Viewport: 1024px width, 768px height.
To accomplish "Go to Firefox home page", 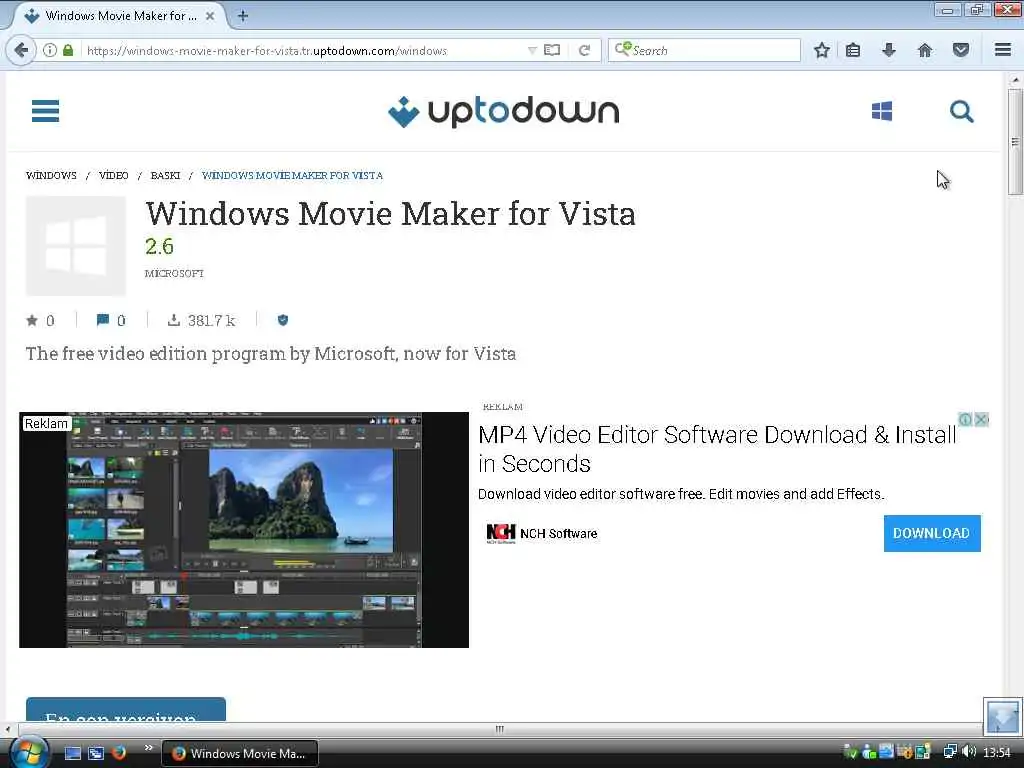I will (x=925, y=50).
